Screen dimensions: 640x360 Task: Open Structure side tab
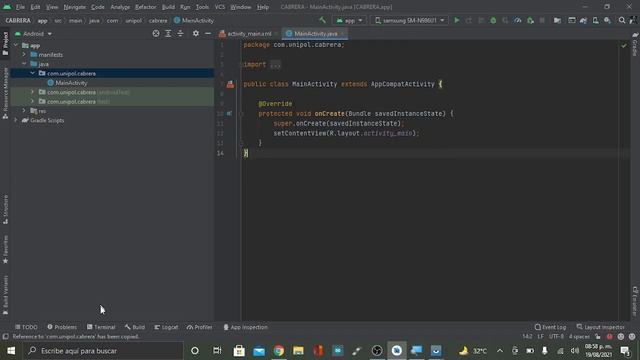pos(5,209)
